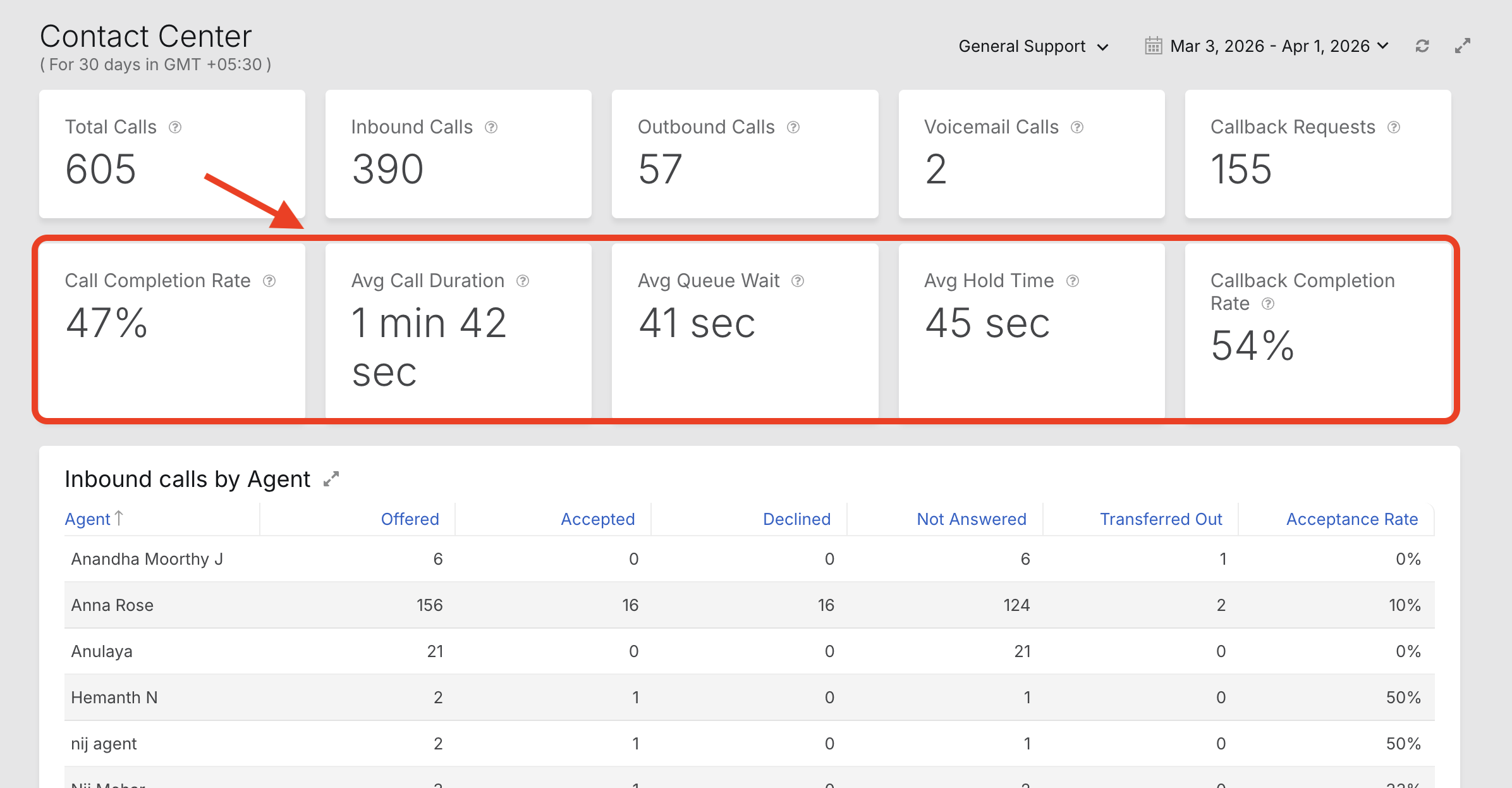The height and width of the screenshot is (788, 1512).
Task: Click help icon beside Outbound Calls
Action: point(793,127)
